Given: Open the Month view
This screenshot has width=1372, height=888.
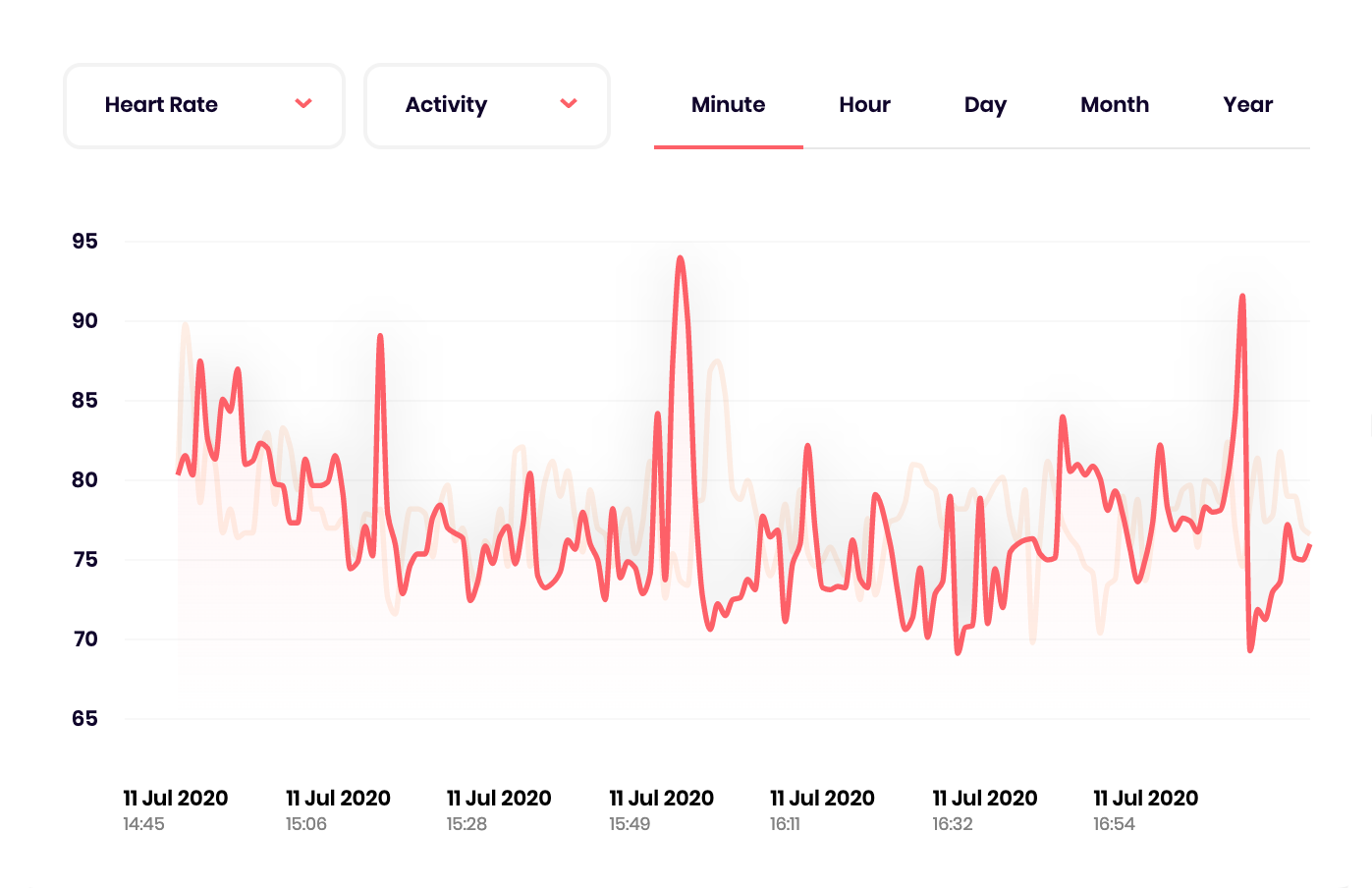Looking at the screenshot, I should pyautogui.click(x=1114, y=104).
